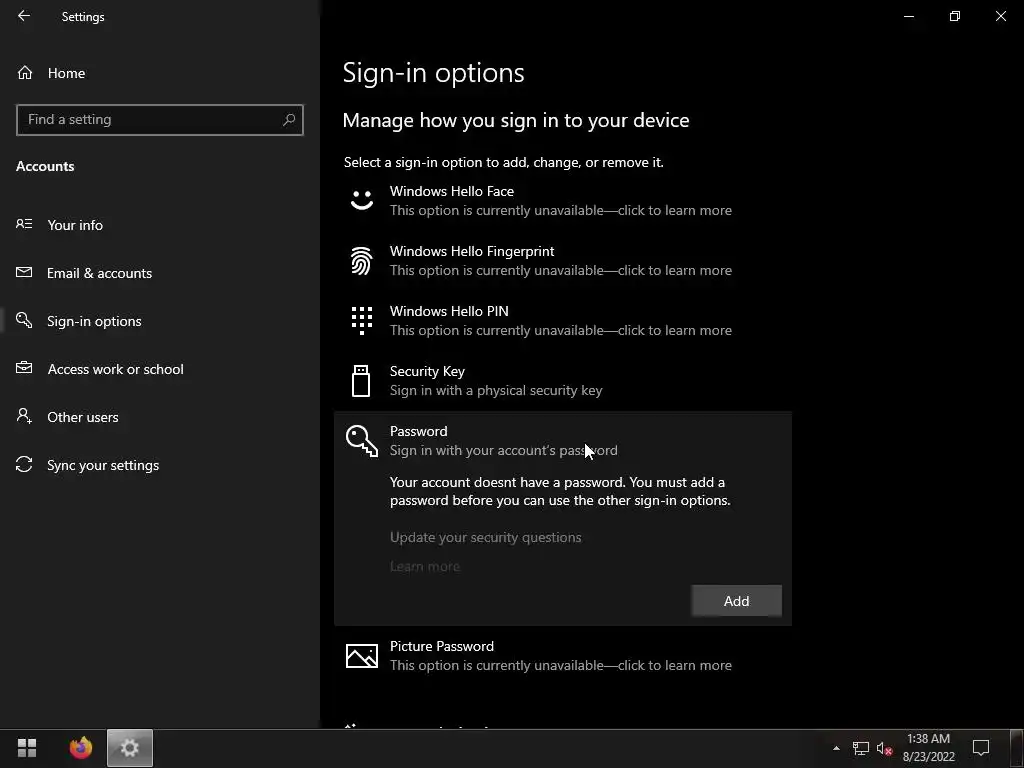Click the large key icon beside Password
The height and width of the screenshot is (768, 1024).
pyautogui.click(x=362, y=441)
